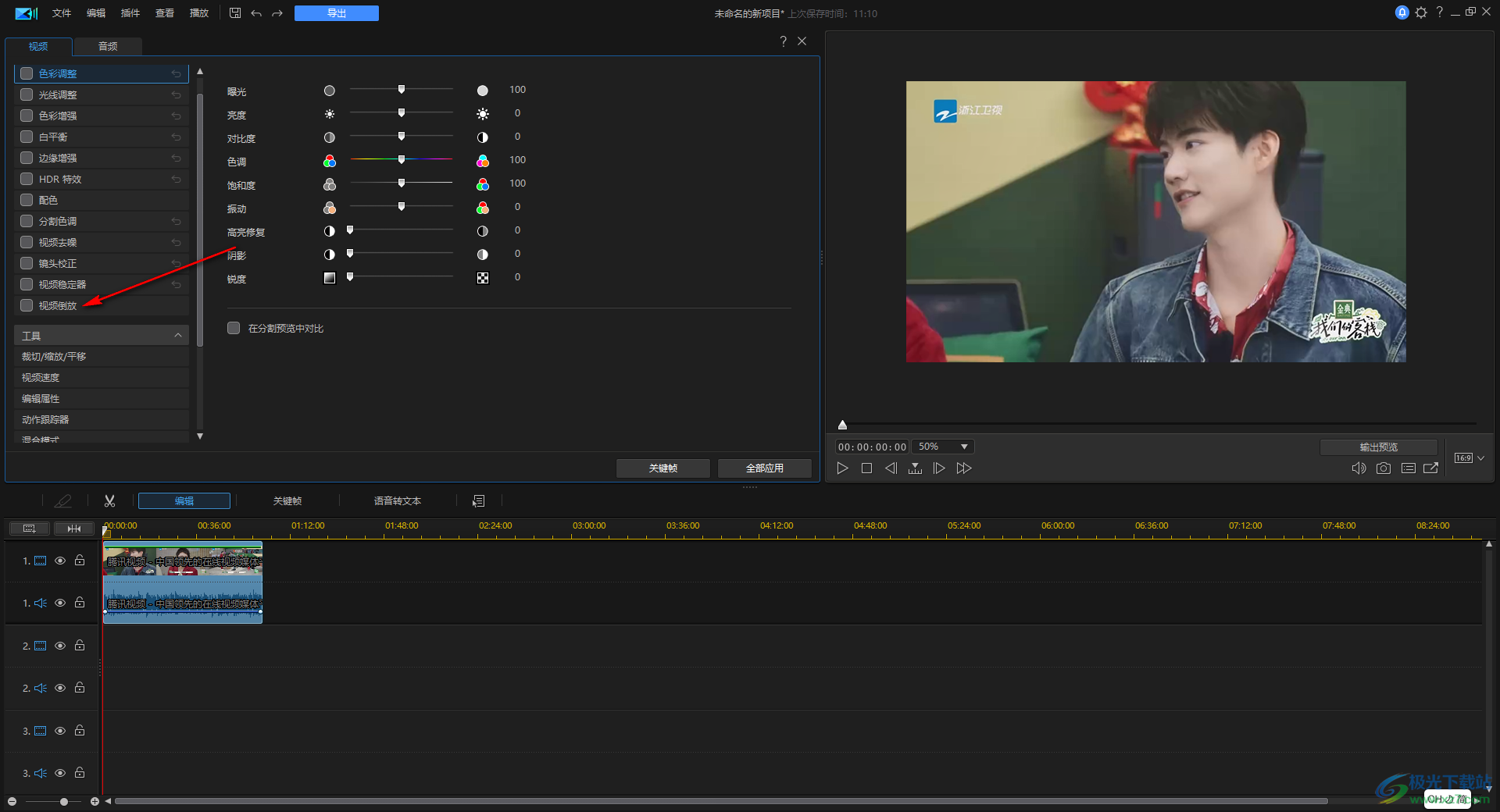The image size is (1500, 812).
Task: Zoom in timeline plus button
Action: (95, 802)
